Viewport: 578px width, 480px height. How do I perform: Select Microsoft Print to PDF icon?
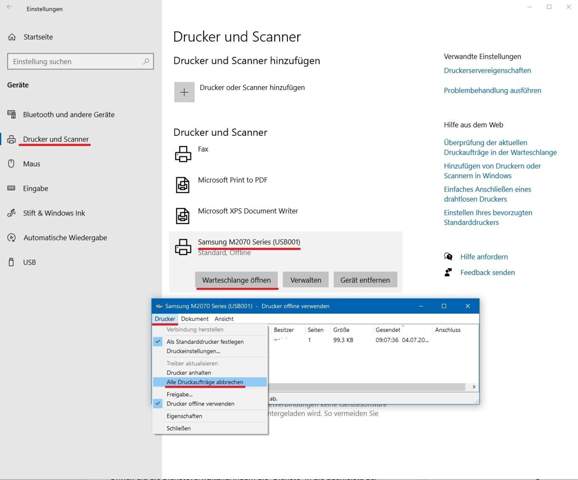pyautogui.click(x=183, y=185)
